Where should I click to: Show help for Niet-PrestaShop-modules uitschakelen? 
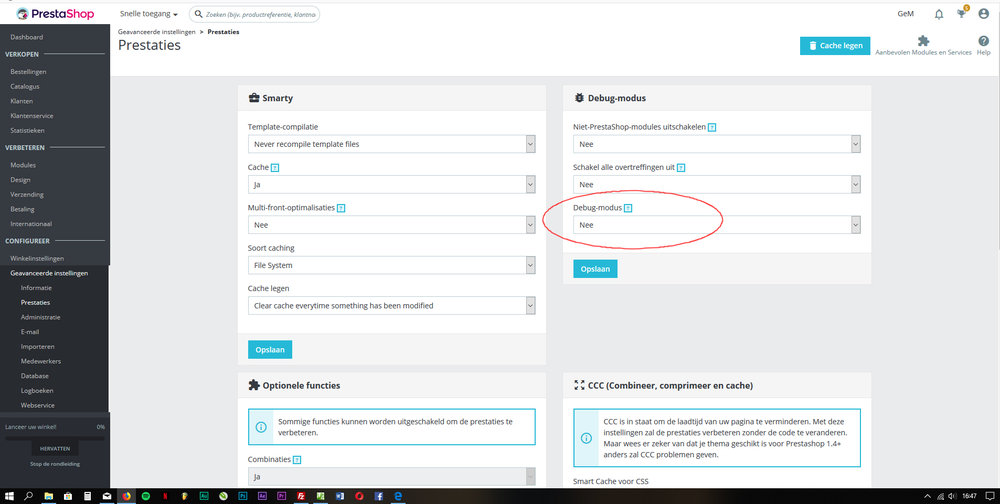point(712,128)
